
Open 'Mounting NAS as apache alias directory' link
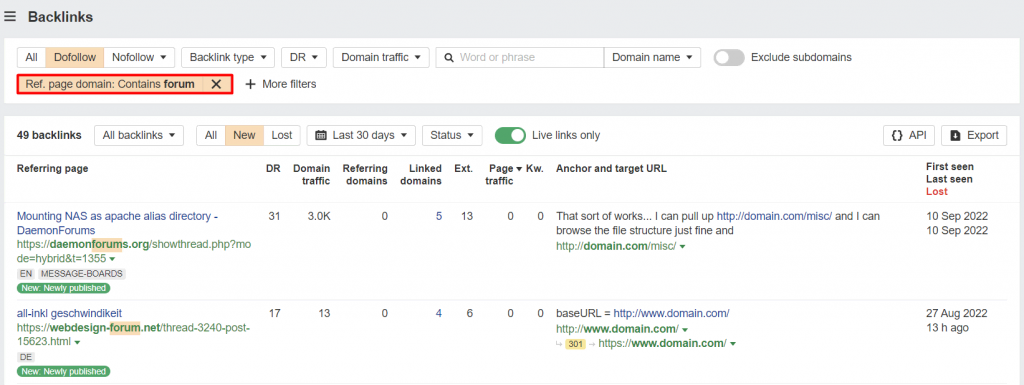(x=118, y=223)
